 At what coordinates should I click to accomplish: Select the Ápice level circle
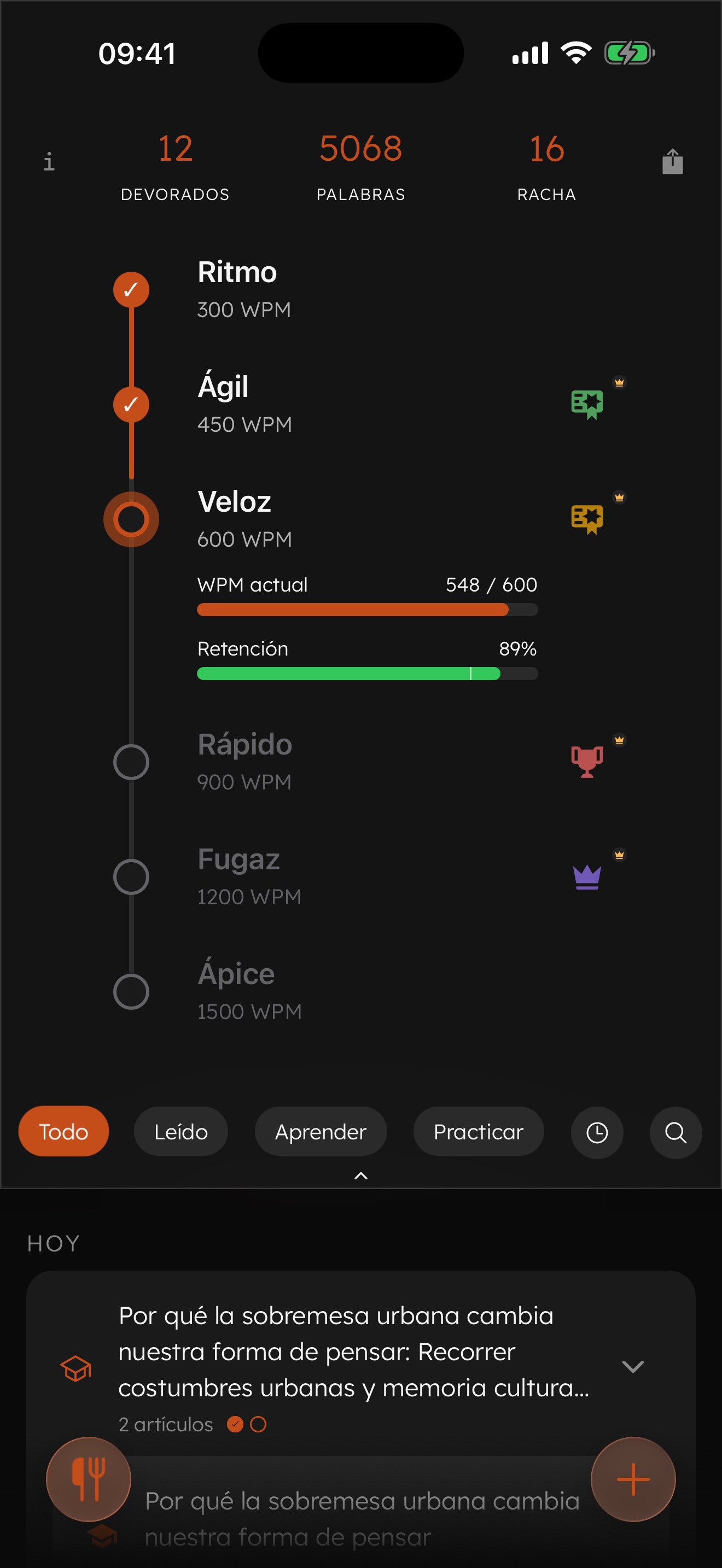pyautogui.click(x=131, y=992)
